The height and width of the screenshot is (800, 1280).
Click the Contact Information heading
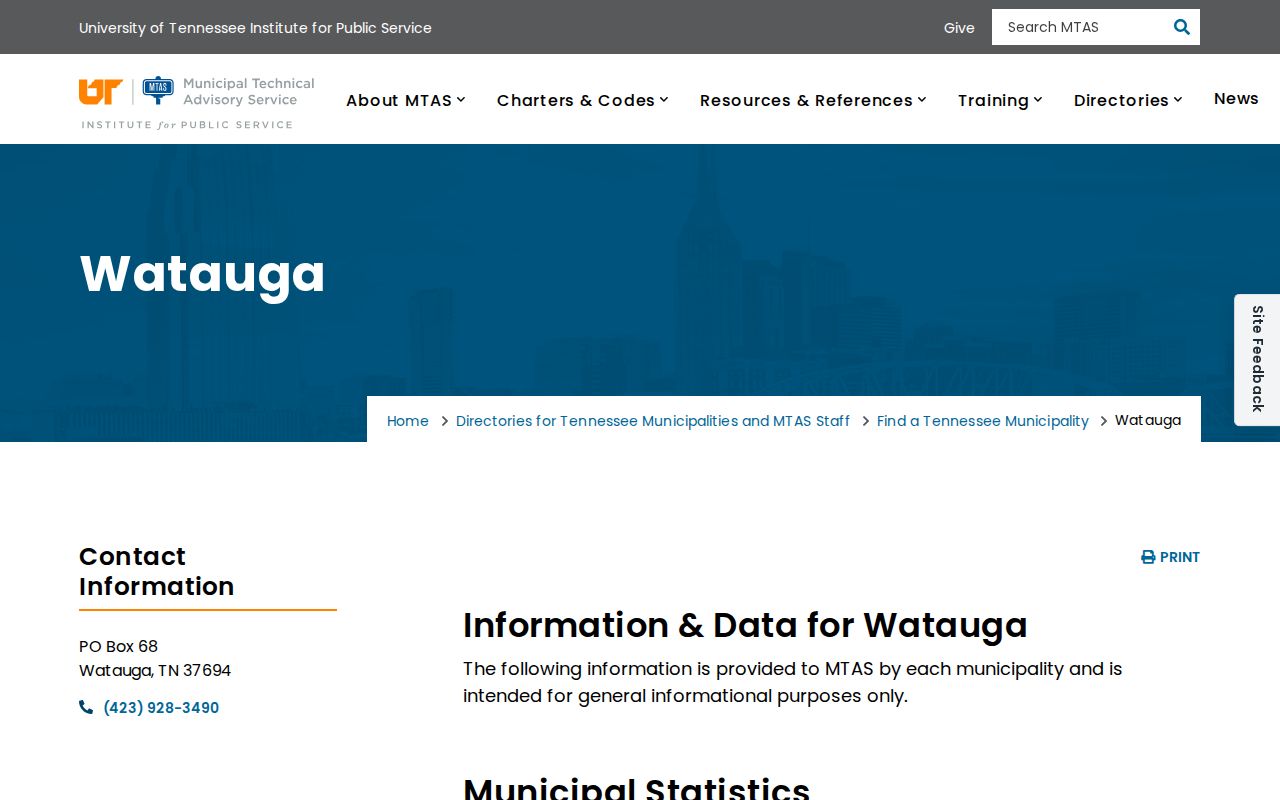[157, 571]
